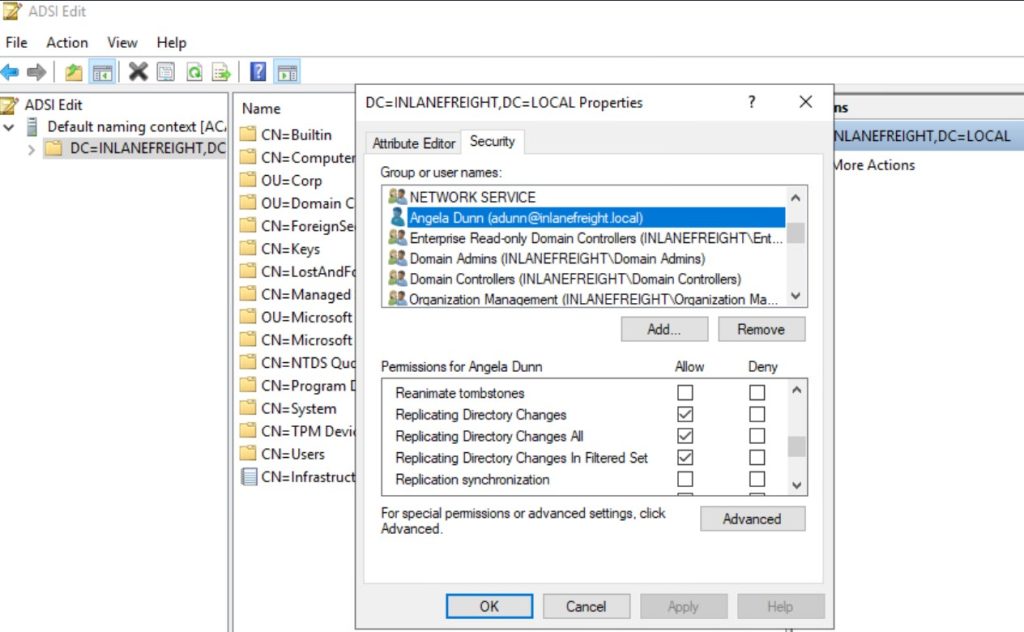Click the Refresh toolbar icon

(x=194, y=72)
